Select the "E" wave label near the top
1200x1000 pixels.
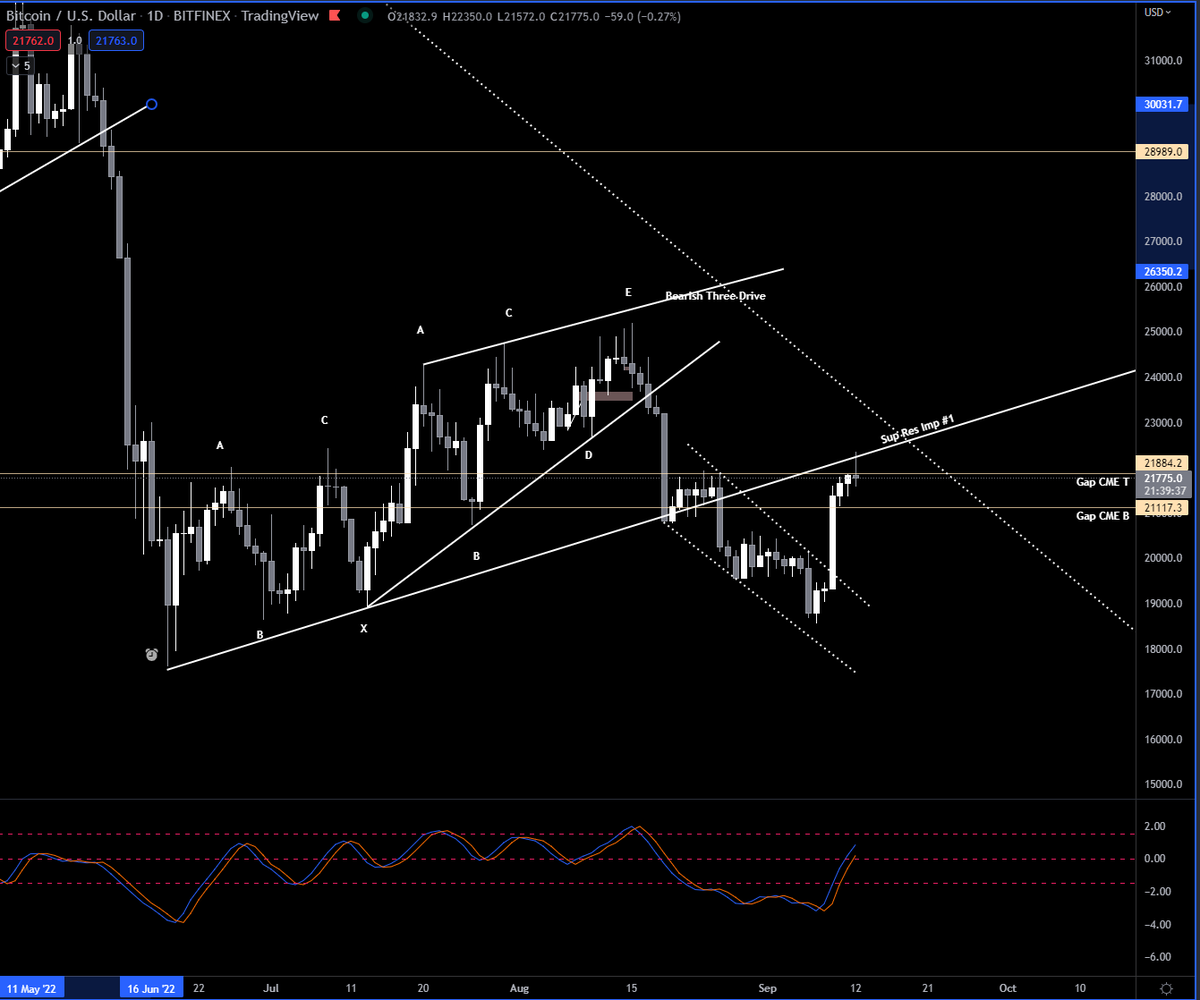click(628, 292)
